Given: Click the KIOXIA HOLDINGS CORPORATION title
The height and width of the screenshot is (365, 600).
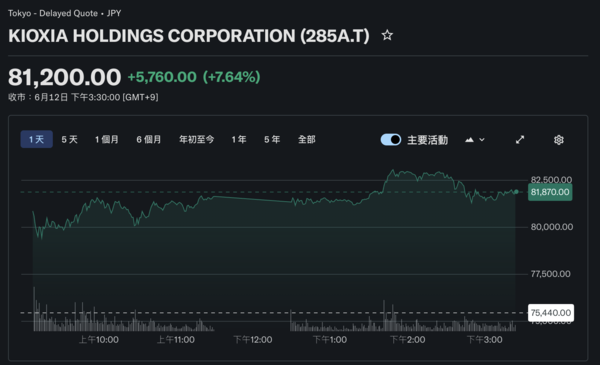Looking at the screenshot, I should click(x=189, y=36).
